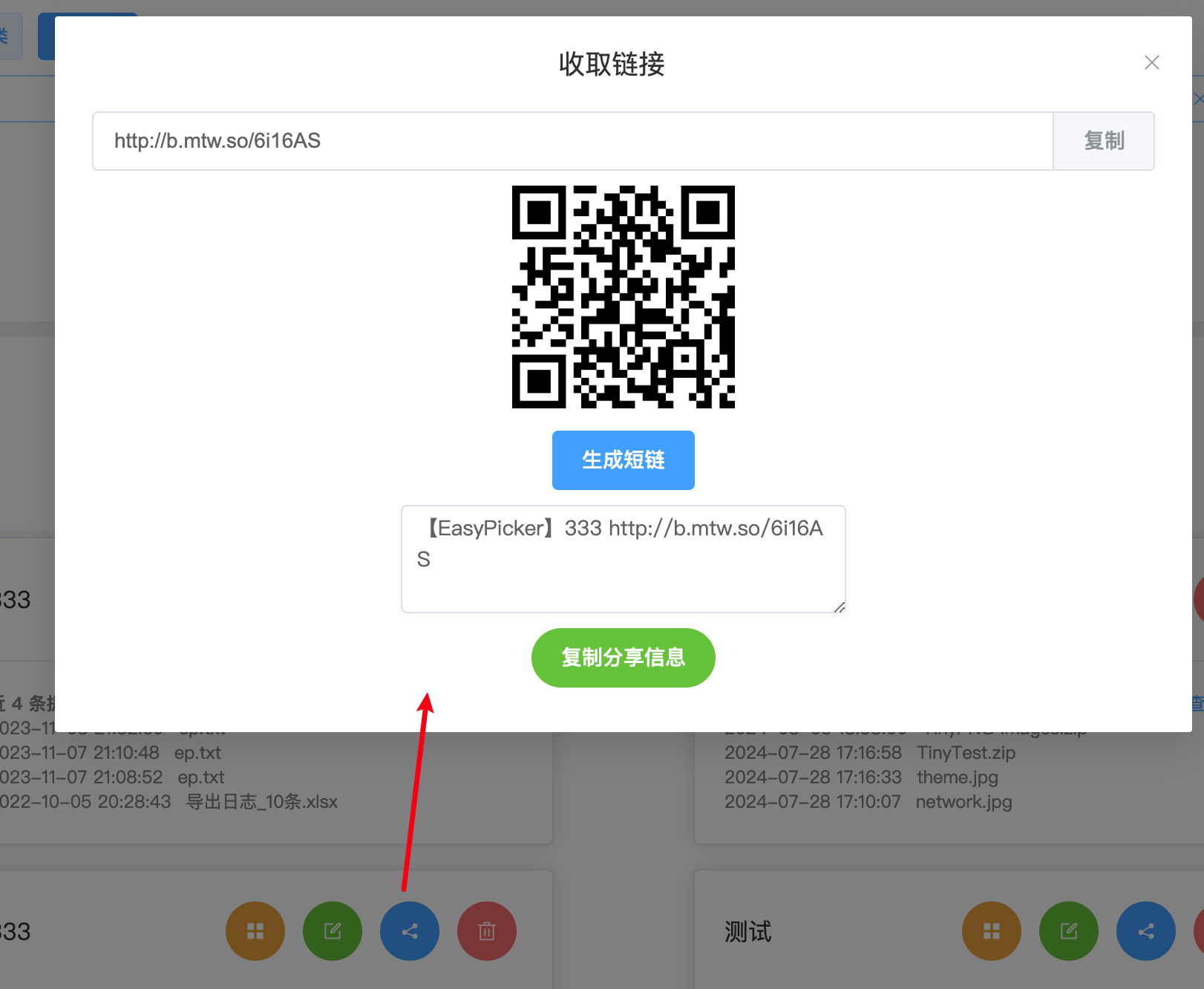The height and width of the screenshot is (989, 1204).
Task: Click the QR code image
Action: (x=624, y=297)
